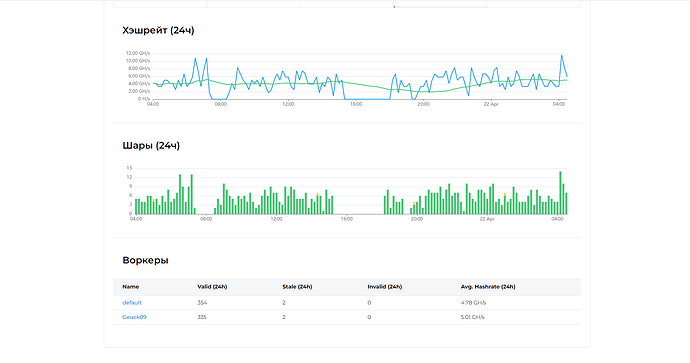
Task: Click the 10.00 GH/s axis label
Action: point(138,61)
